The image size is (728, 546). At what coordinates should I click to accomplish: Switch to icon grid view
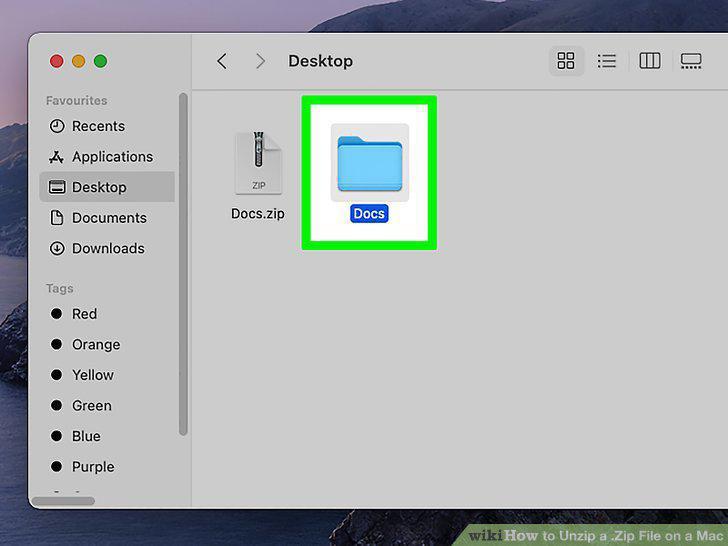click(566, 61)
